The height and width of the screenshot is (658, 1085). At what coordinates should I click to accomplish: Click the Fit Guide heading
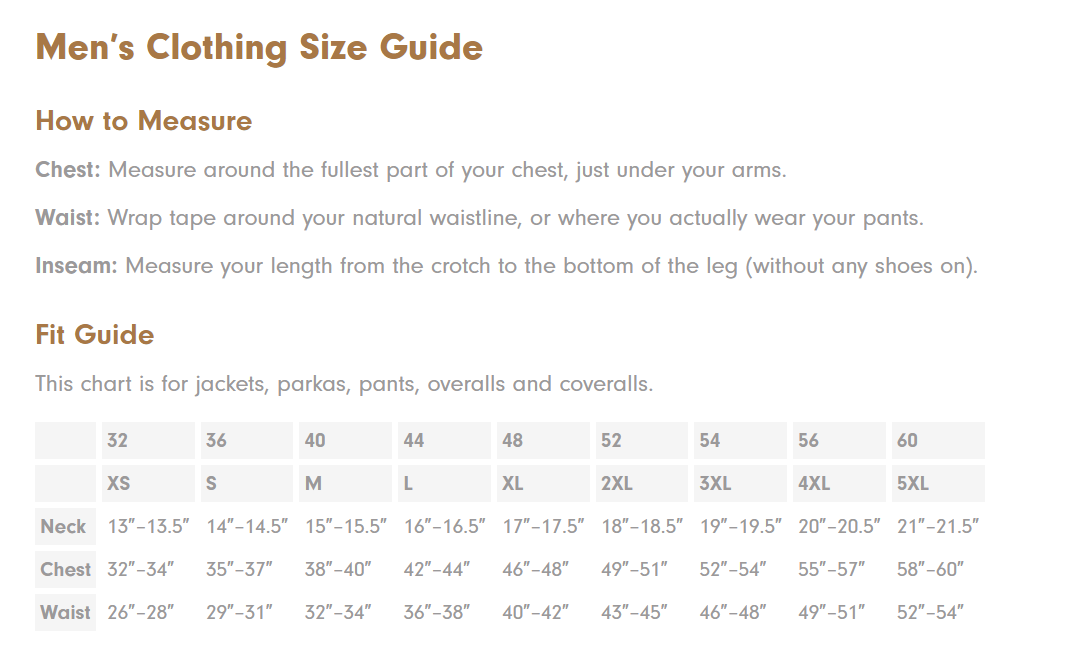94,334
